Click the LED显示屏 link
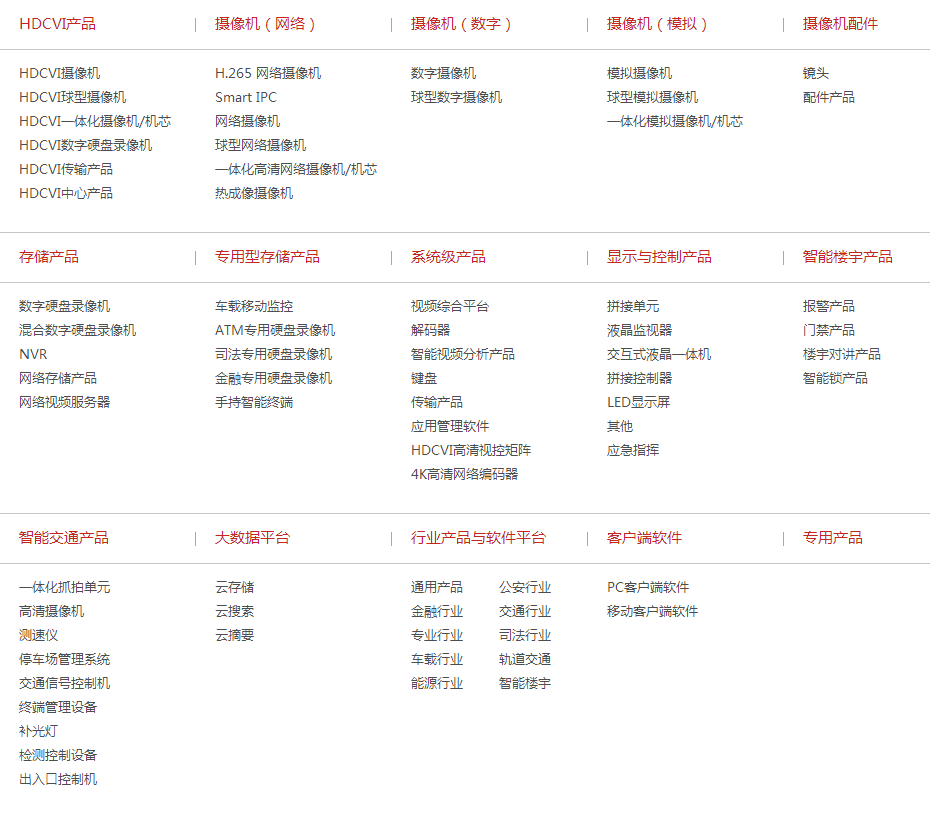930x814 pixels. point(638,402)
